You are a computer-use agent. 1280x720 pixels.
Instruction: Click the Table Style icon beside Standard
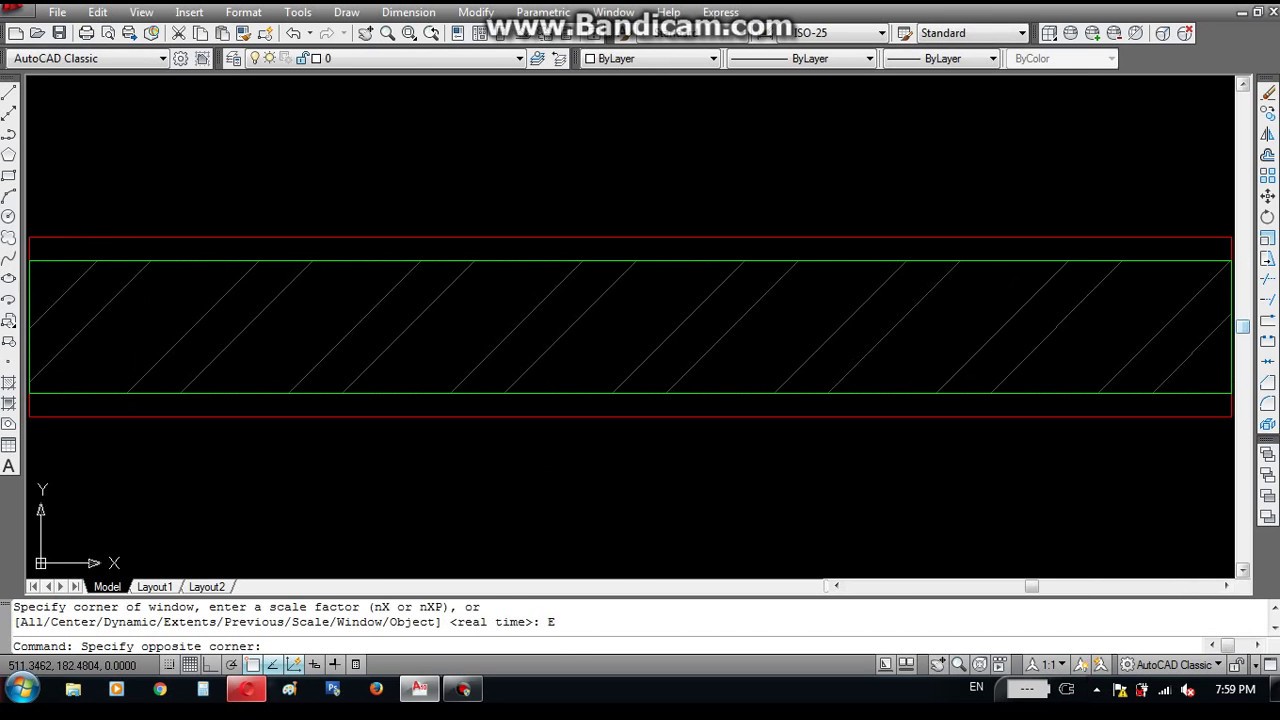pos(904,33)
